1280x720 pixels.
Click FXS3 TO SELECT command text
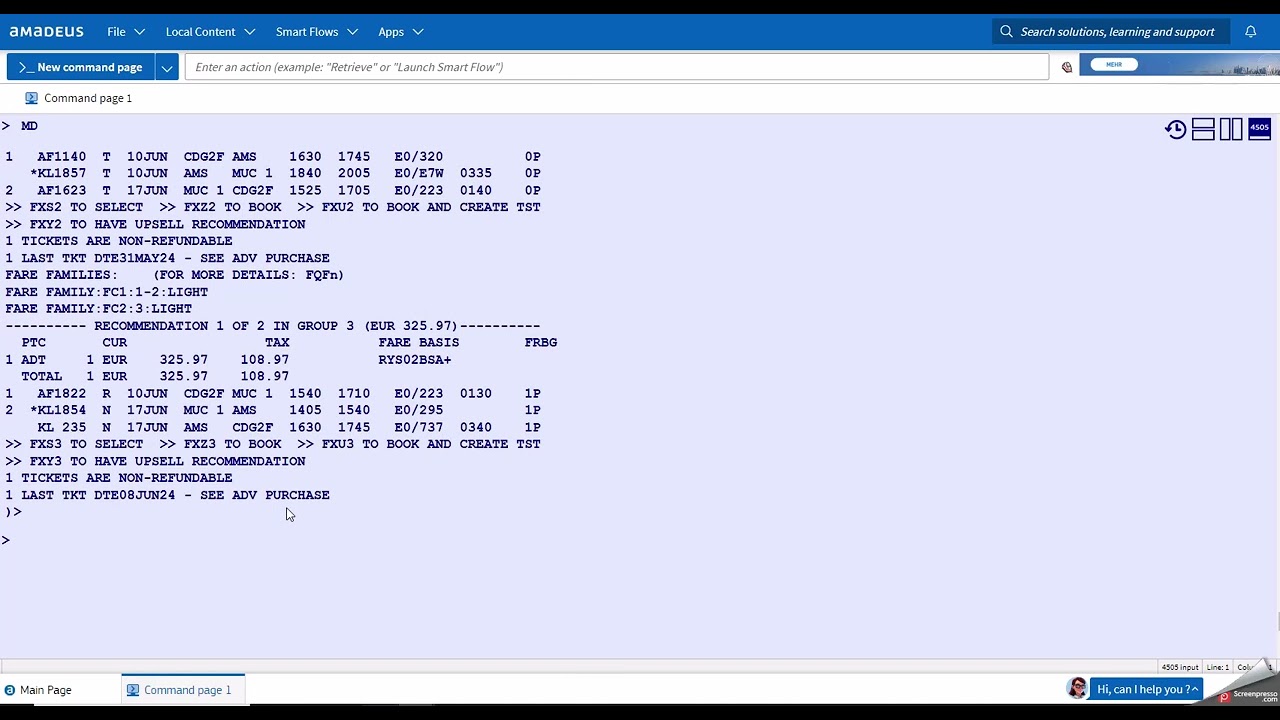click(x=86, y=444)
